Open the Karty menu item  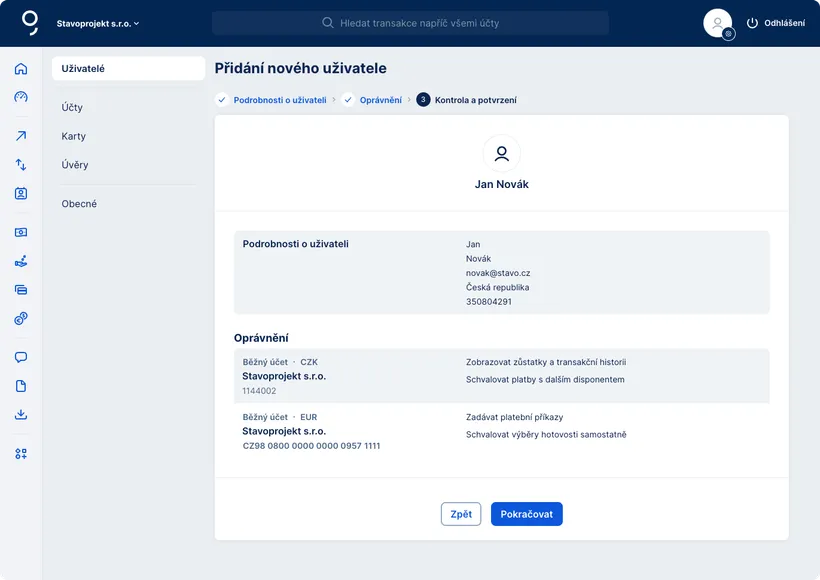(73, 136)
